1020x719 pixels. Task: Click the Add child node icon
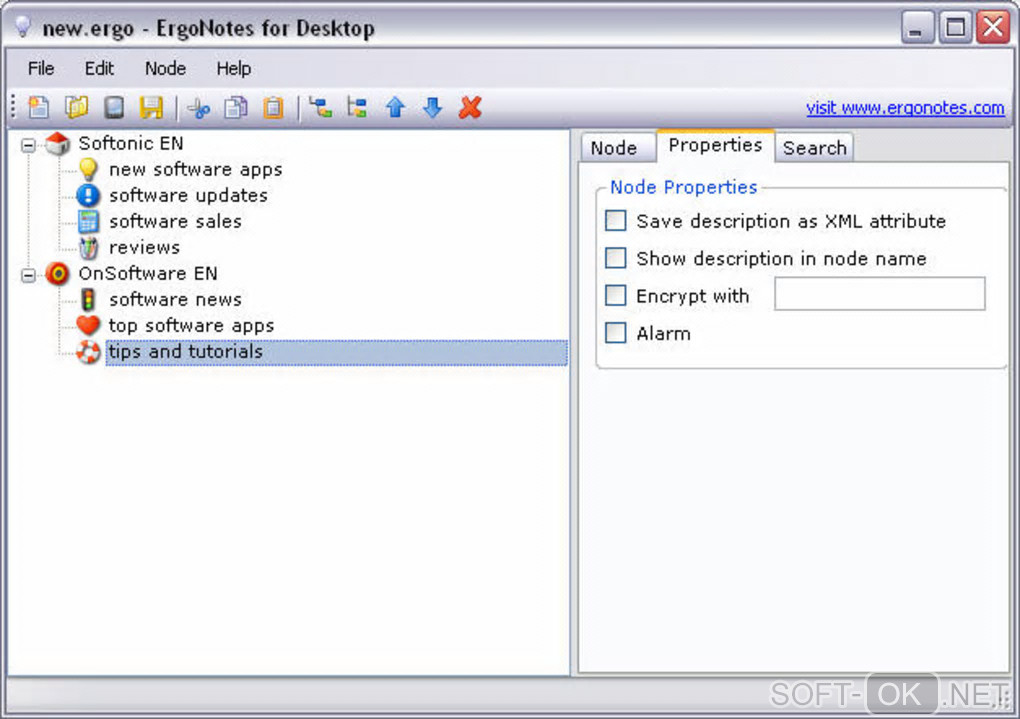[x=320, y=107]
